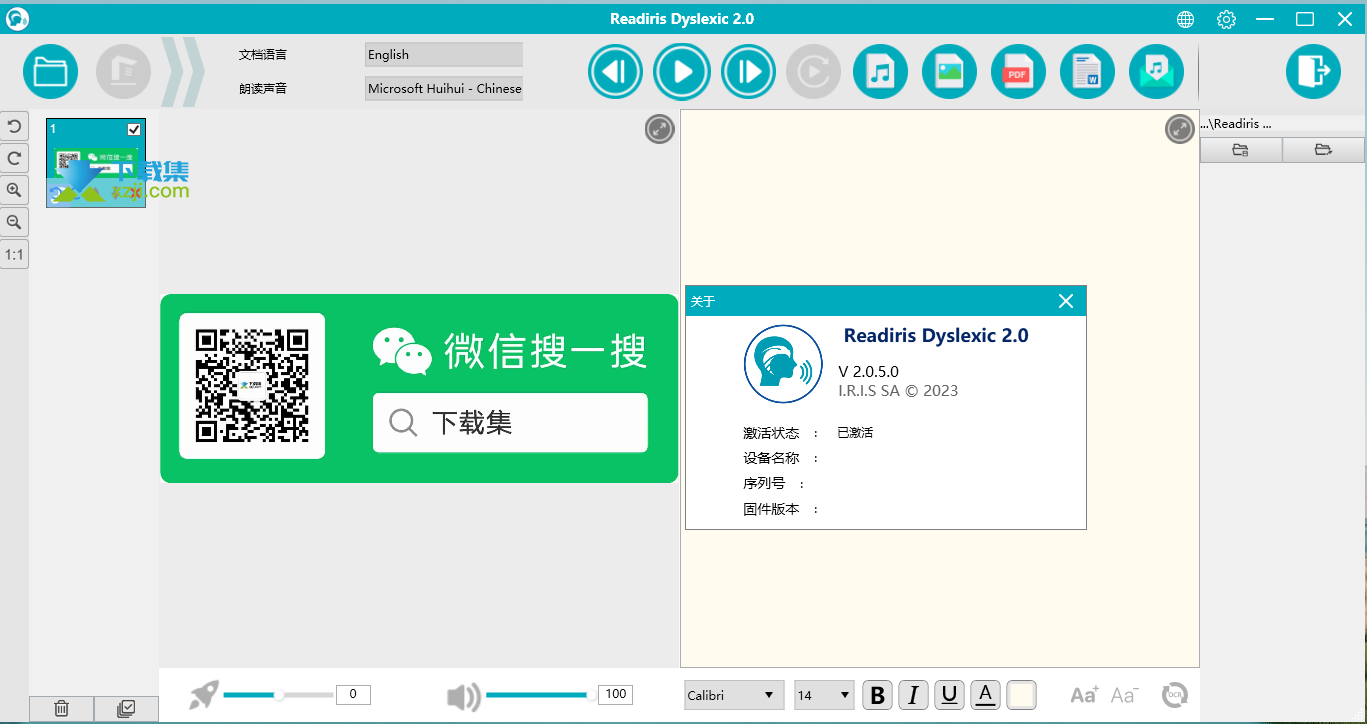Open the font size dropdown showing 14

pos(824,695)
